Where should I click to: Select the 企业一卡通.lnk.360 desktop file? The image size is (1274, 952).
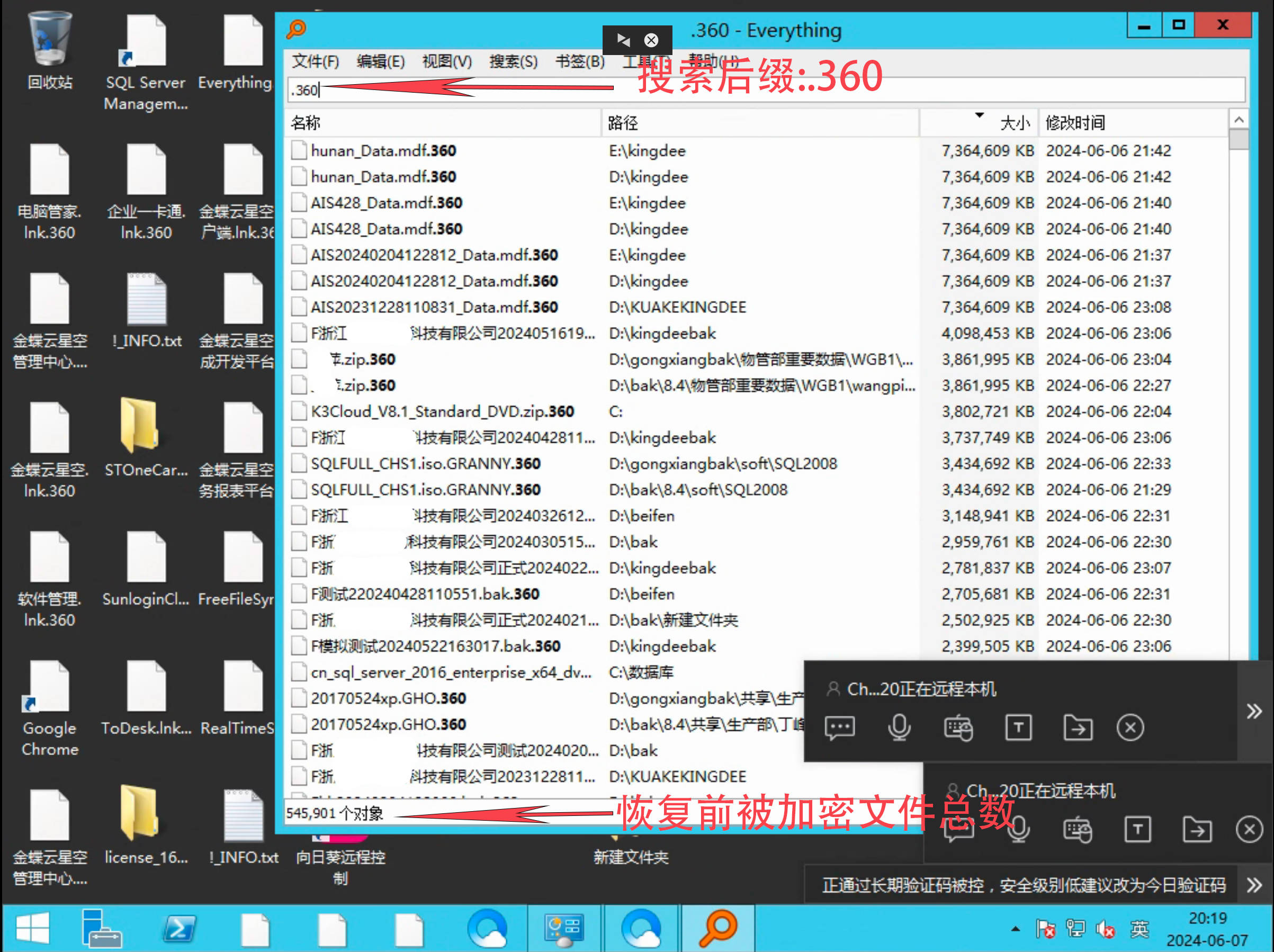(146, 191)
